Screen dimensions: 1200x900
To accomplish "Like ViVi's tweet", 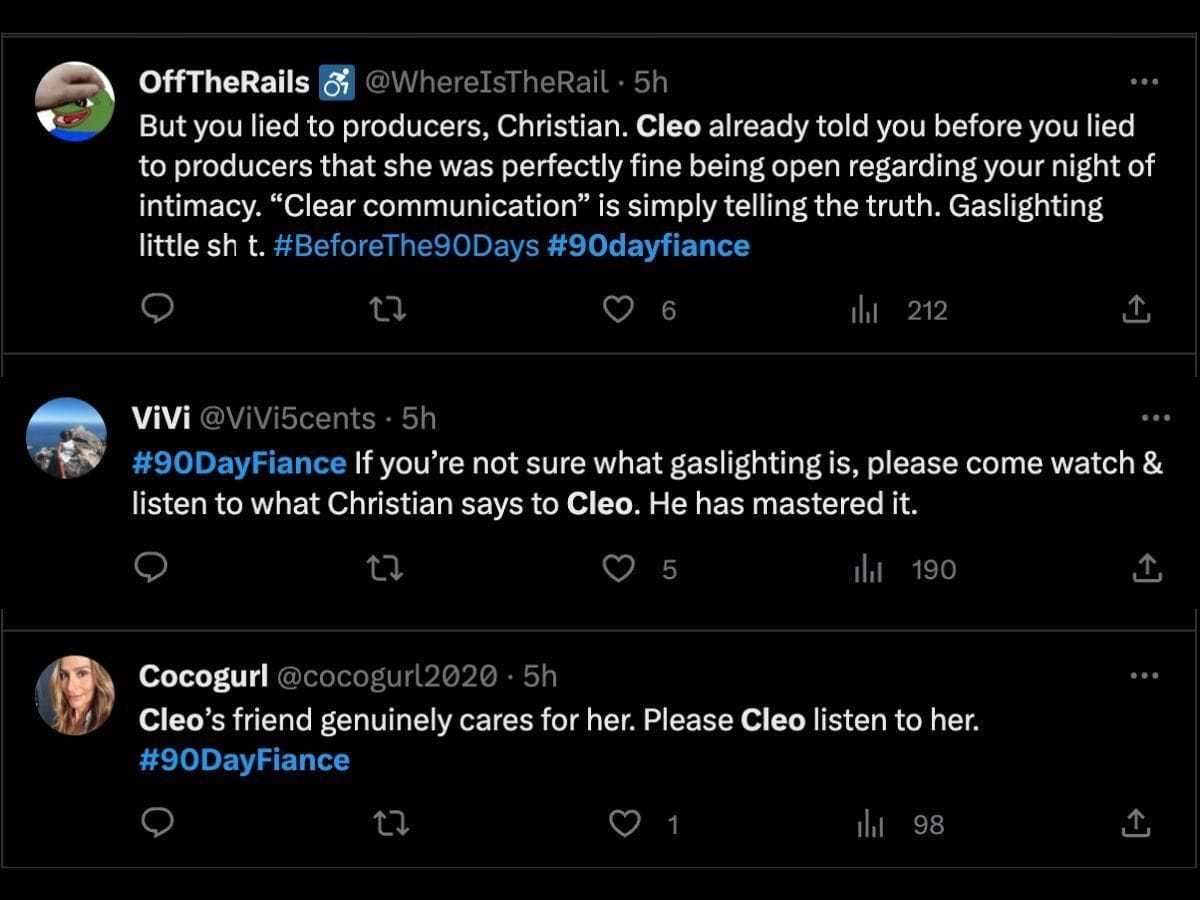I will click(x=619, y=569).
